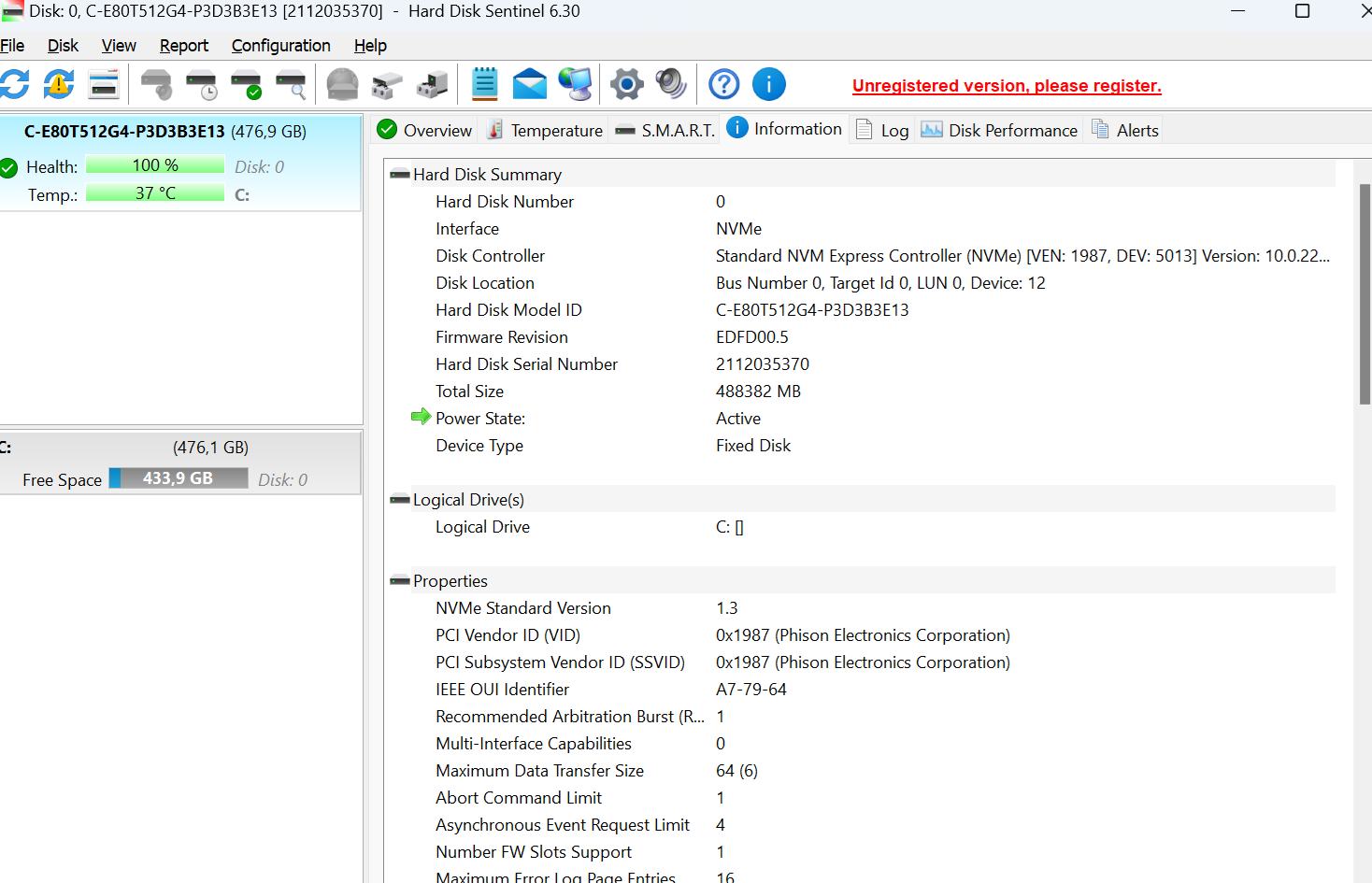Screen dimensions: 1372x883
Task: Switch to the S.M.A.R.T. tab
Action: pos(665,129)
